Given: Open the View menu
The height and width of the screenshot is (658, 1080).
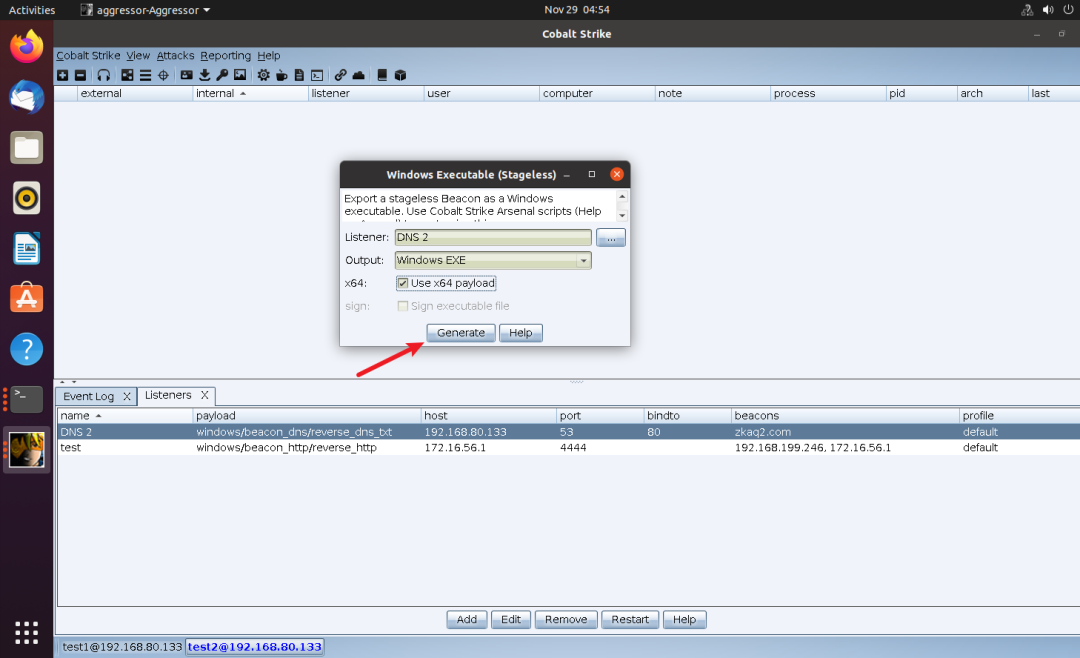Looking at the screenshot, I should 138,56.
